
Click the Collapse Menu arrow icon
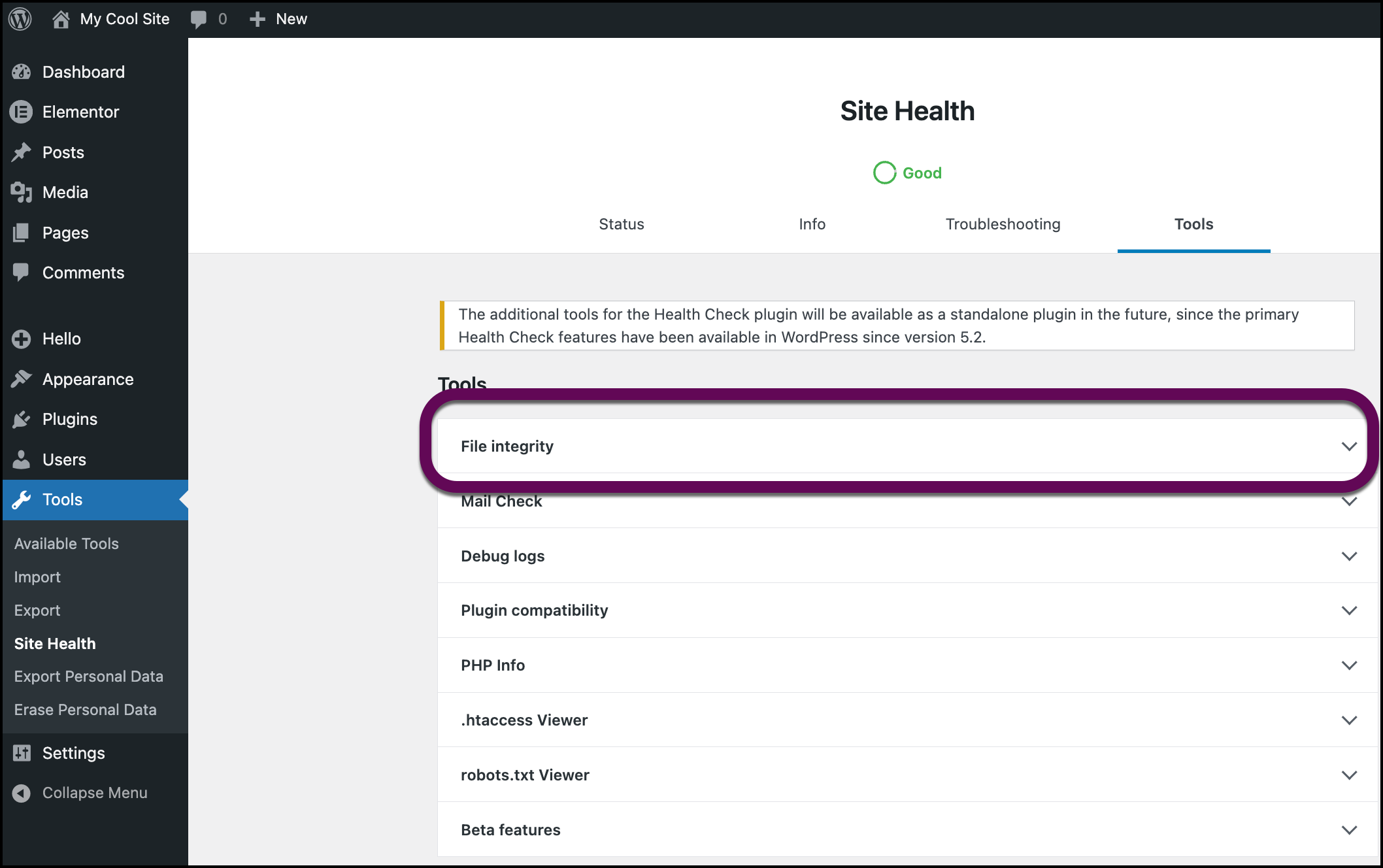point(22,793)
